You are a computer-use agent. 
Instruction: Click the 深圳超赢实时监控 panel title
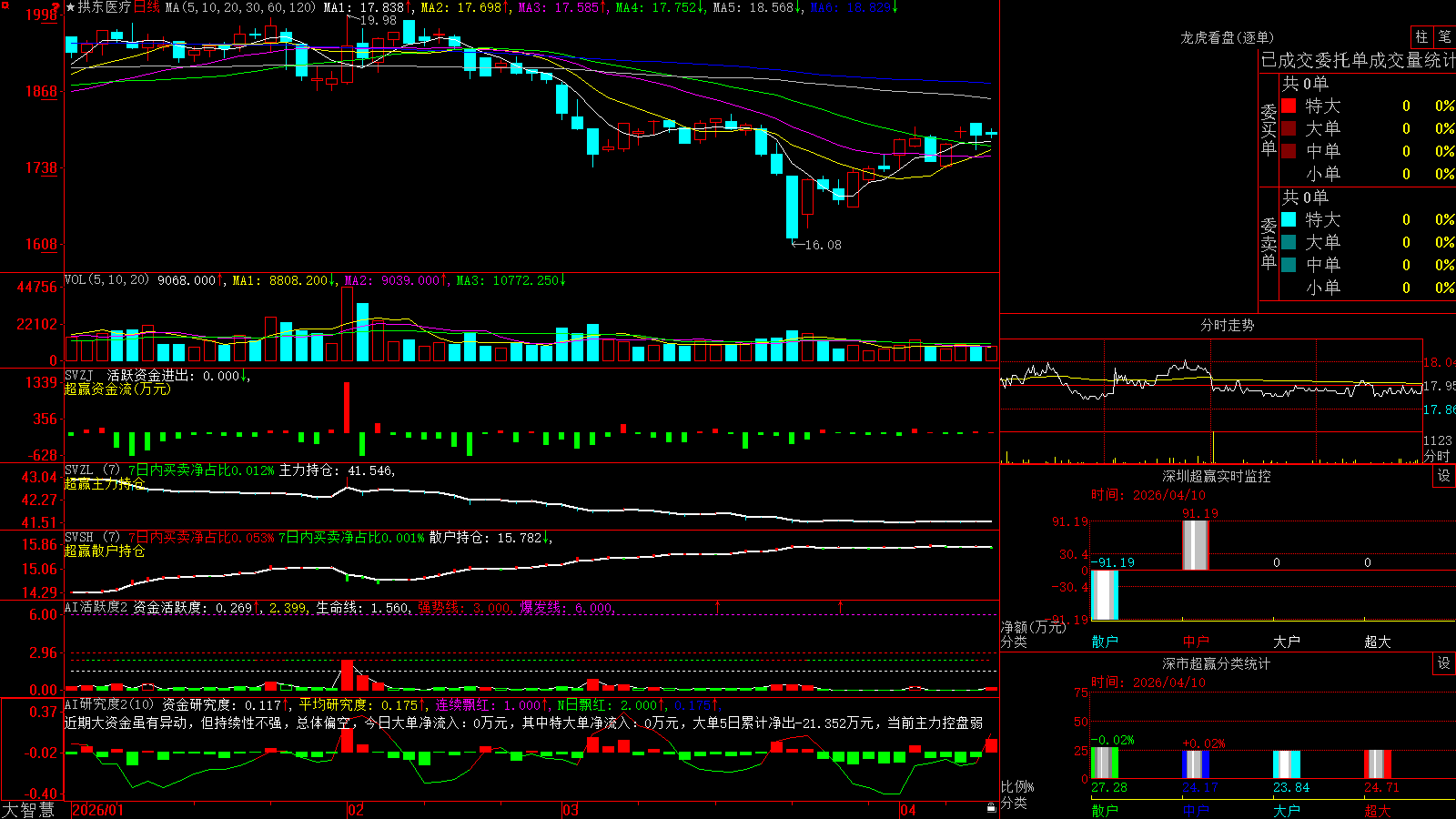click(x=1217, y=476)
